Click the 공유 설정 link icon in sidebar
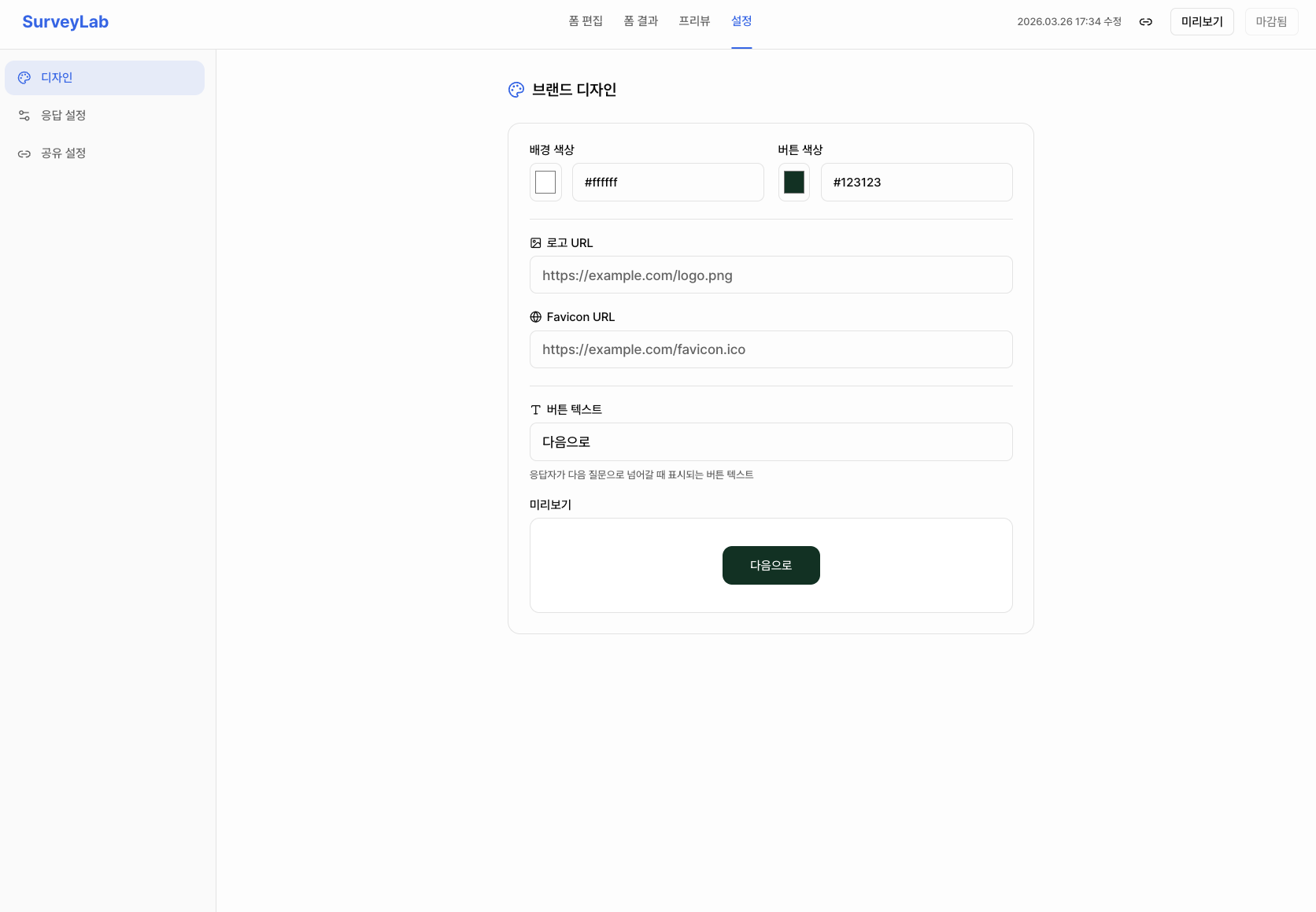Viewport: 1316px width, 912px height. click(24, 153)
